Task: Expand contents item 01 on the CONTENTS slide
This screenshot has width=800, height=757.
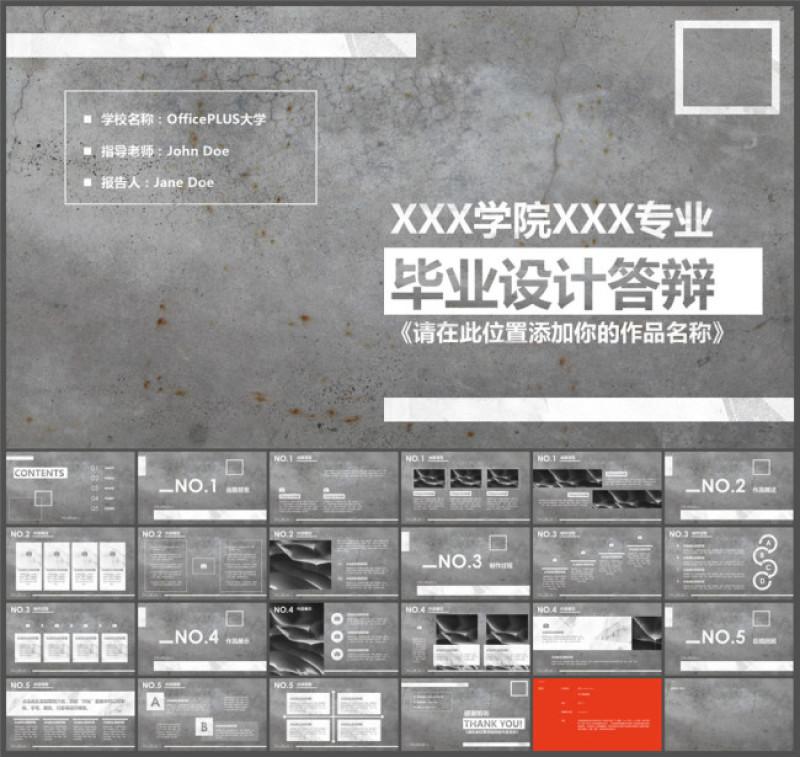Action: coord(94,468)
